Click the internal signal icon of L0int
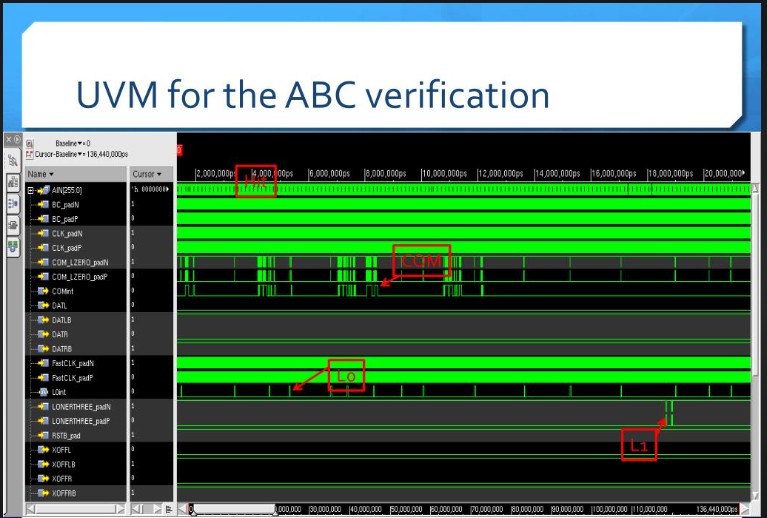Viewport: 767px width, 518px height. [44, 392]
